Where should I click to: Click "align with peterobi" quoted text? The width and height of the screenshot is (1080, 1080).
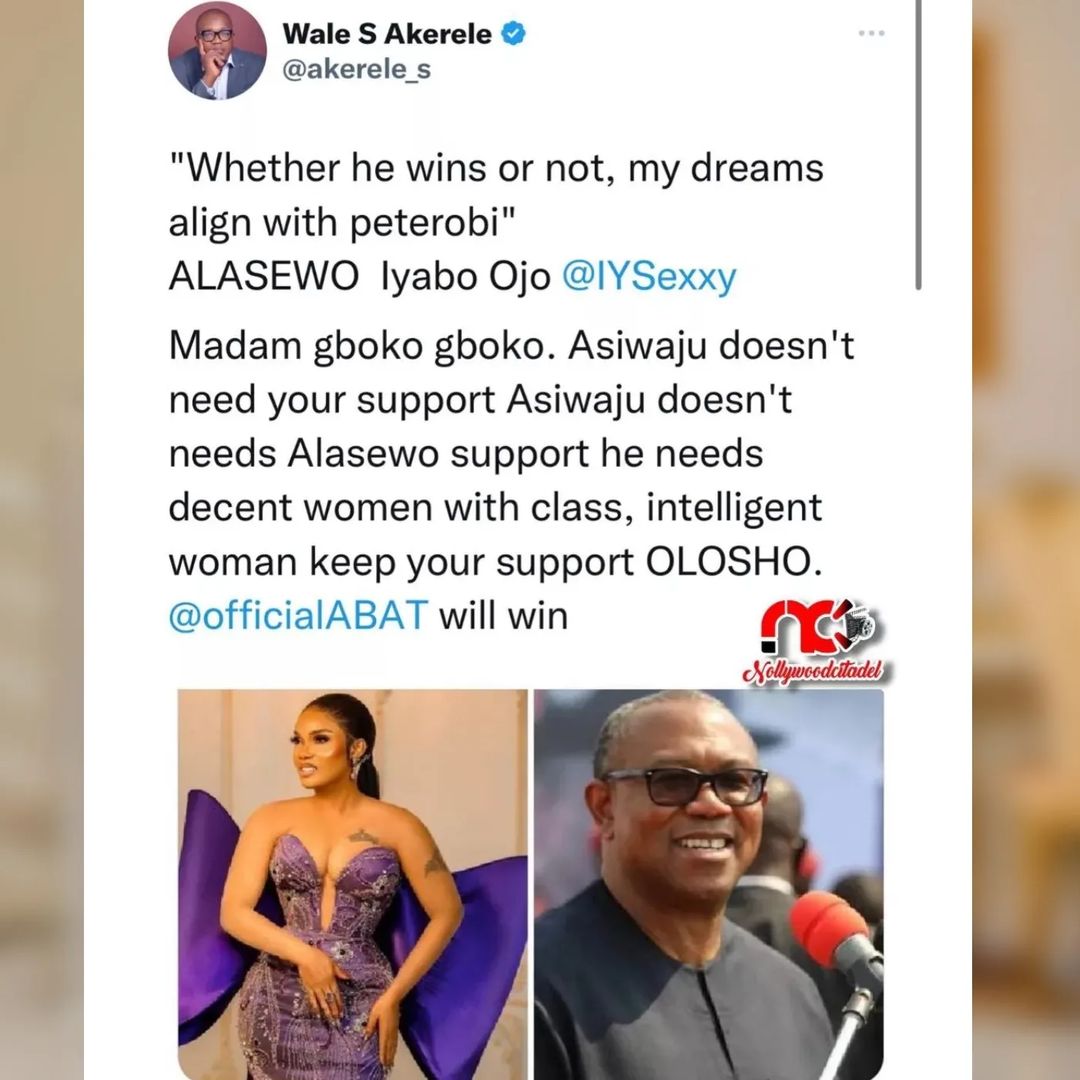pos(342,223)
